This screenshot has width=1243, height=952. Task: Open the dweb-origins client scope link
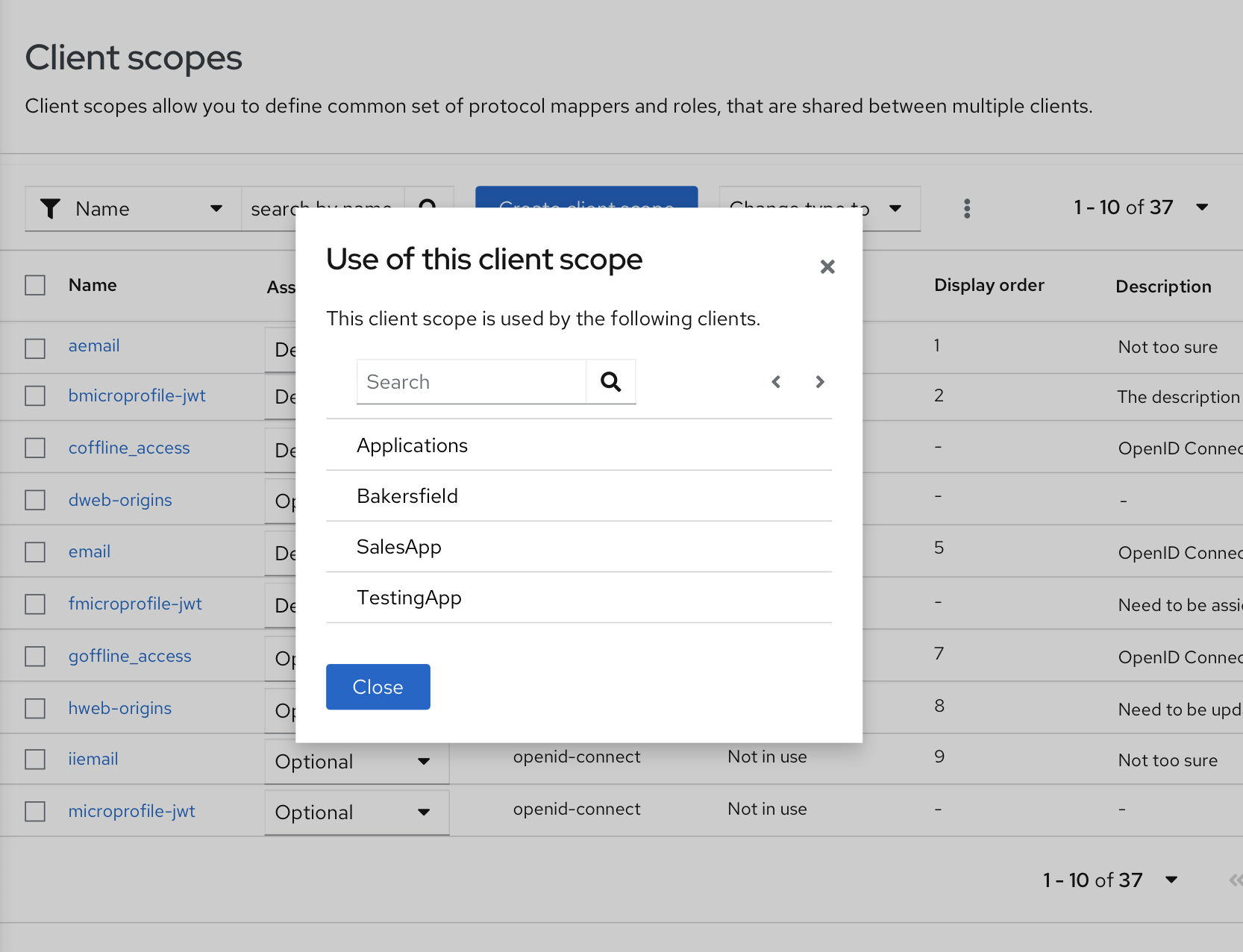[x=120, y=500]
